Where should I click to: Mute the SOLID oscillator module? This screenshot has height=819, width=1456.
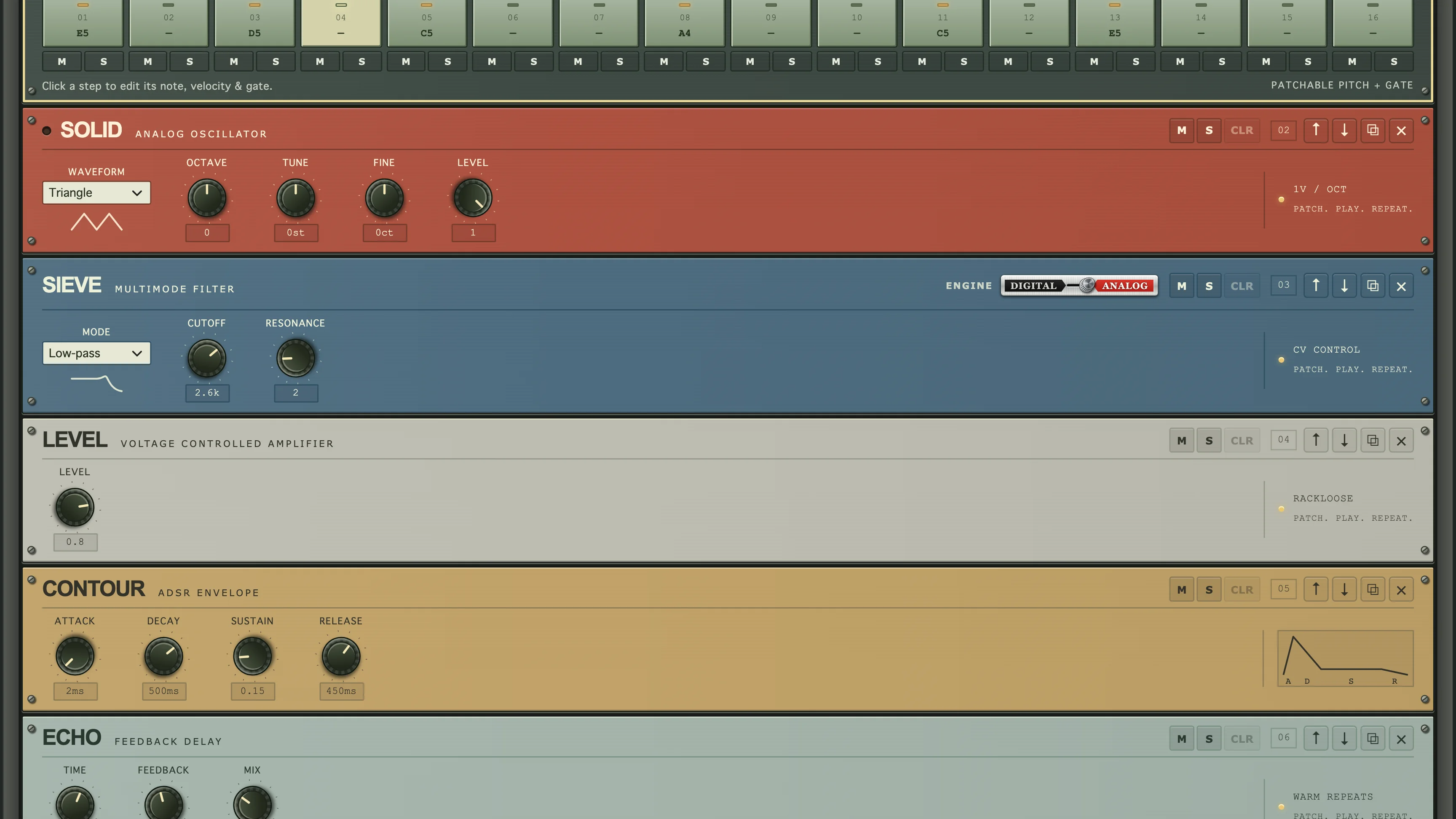tap(1181, 130)
